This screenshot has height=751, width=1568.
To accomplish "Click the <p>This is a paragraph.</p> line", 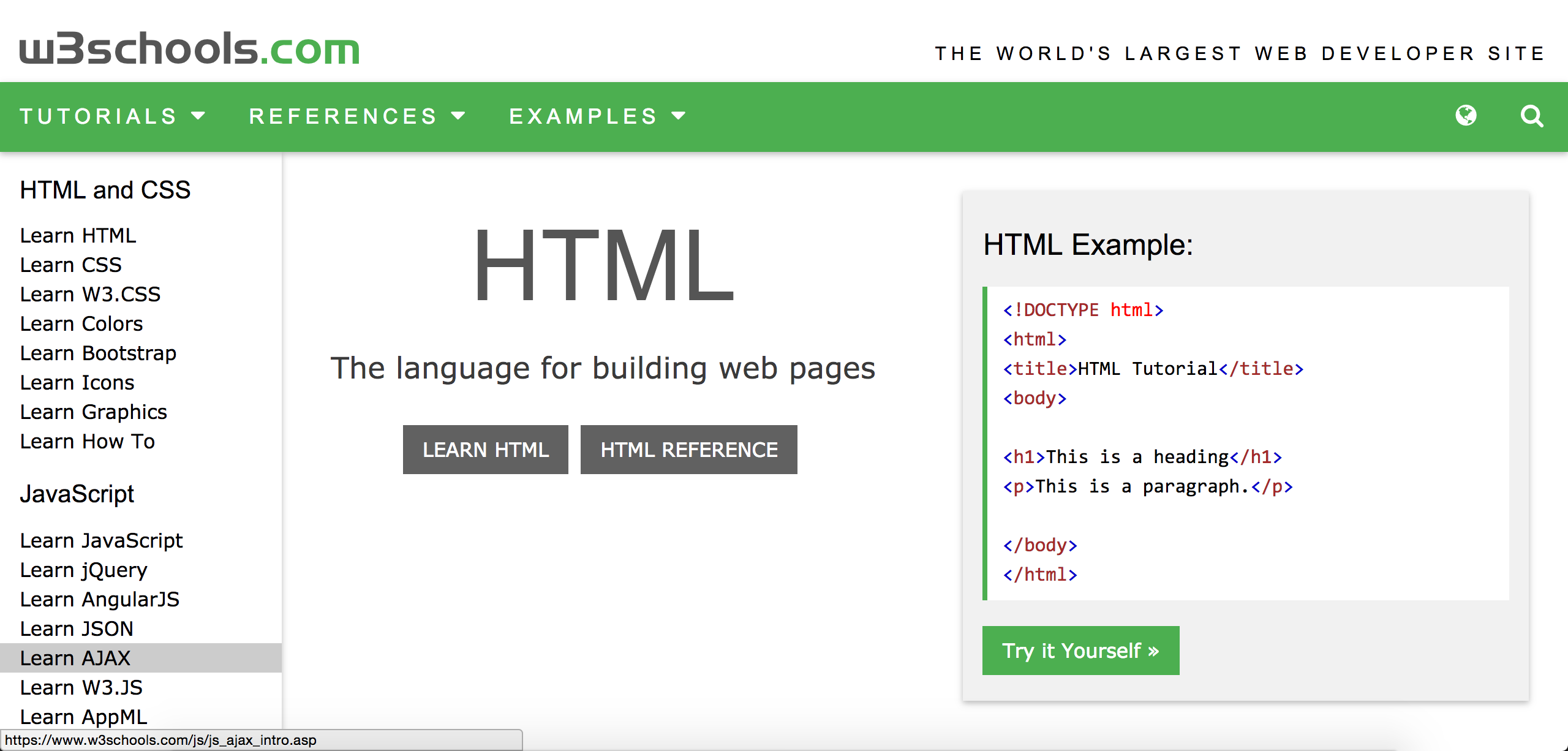I will click(x=1148, y=486).
